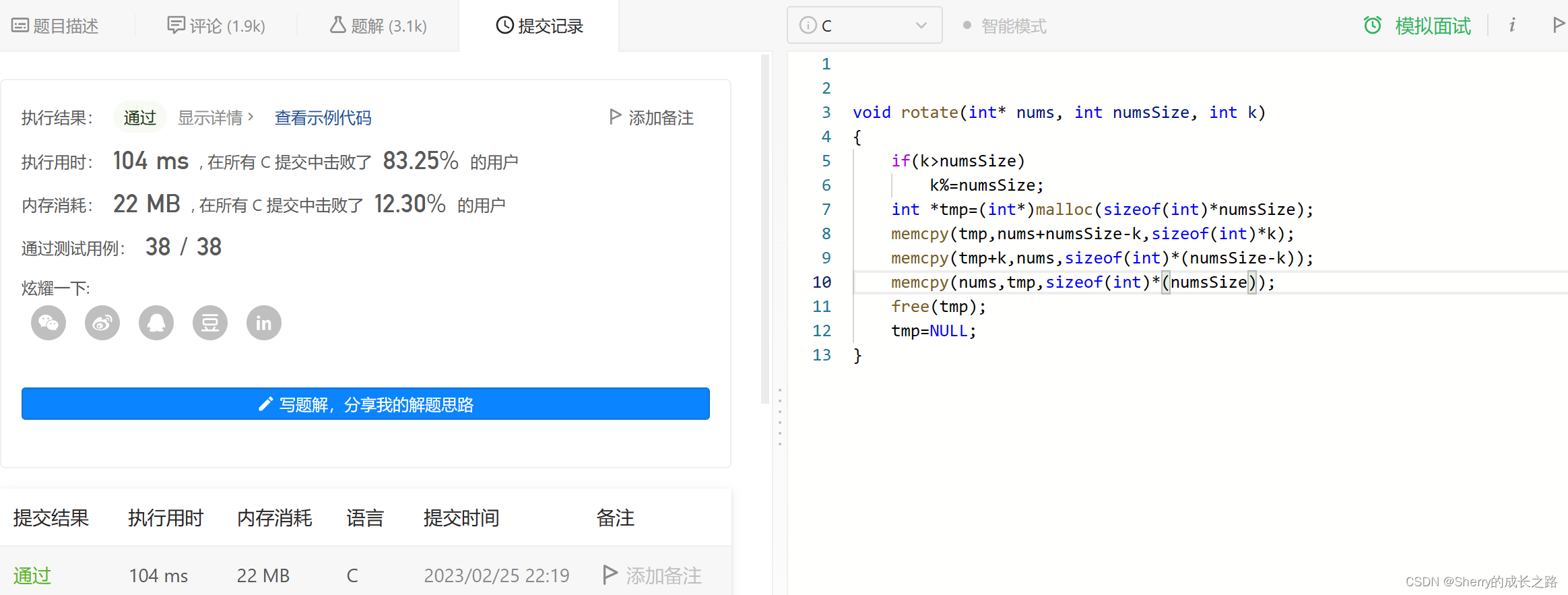Image resolution: width=1568 pixels, height=595 pixels.
Task: Click the malloc code line 7
Action: (1102, 209)
